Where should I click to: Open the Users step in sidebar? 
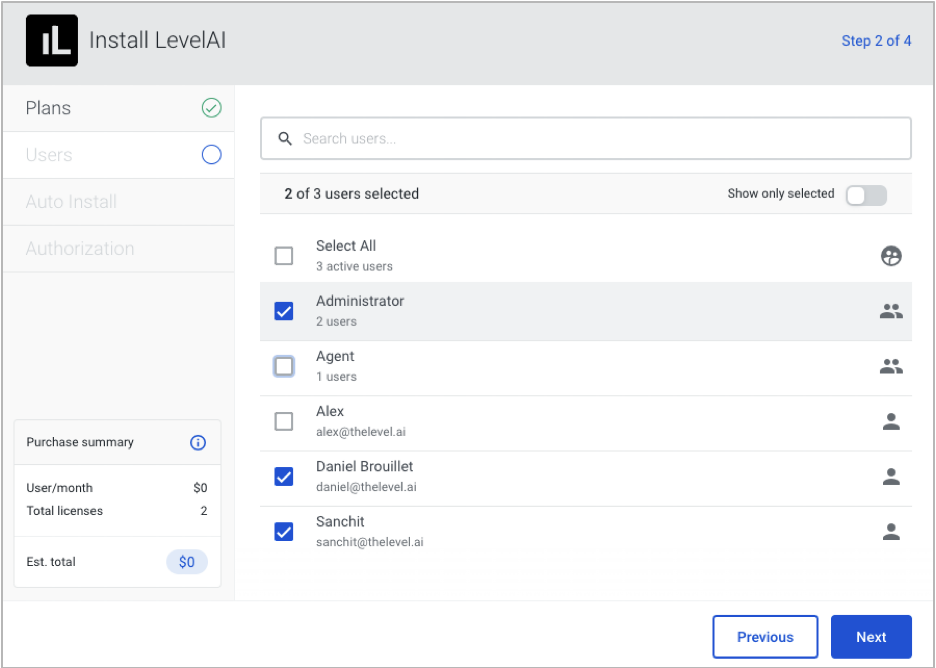tap(118, 155)
